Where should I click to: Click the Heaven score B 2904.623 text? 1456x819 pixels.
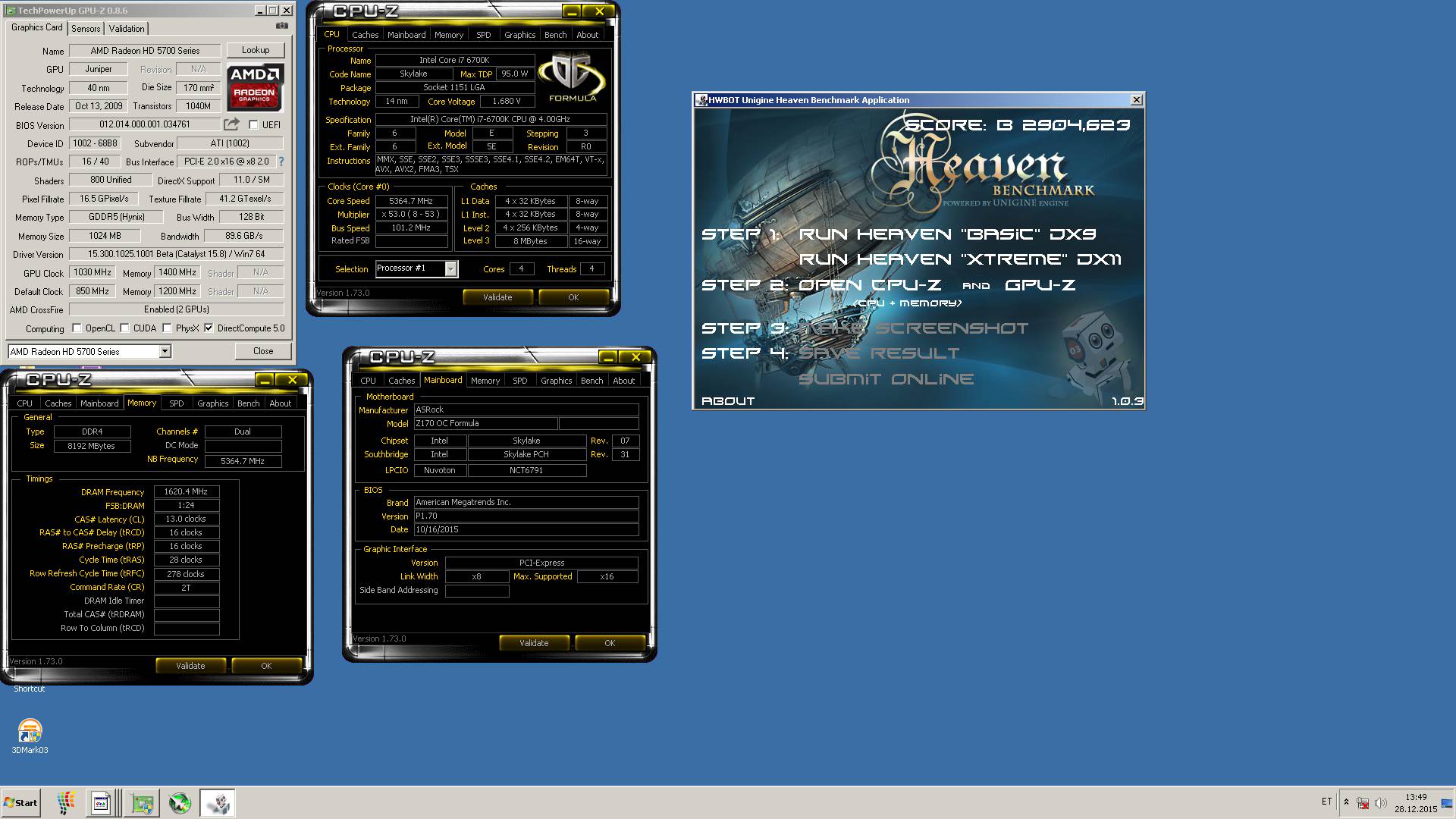tap(1018, 125)
